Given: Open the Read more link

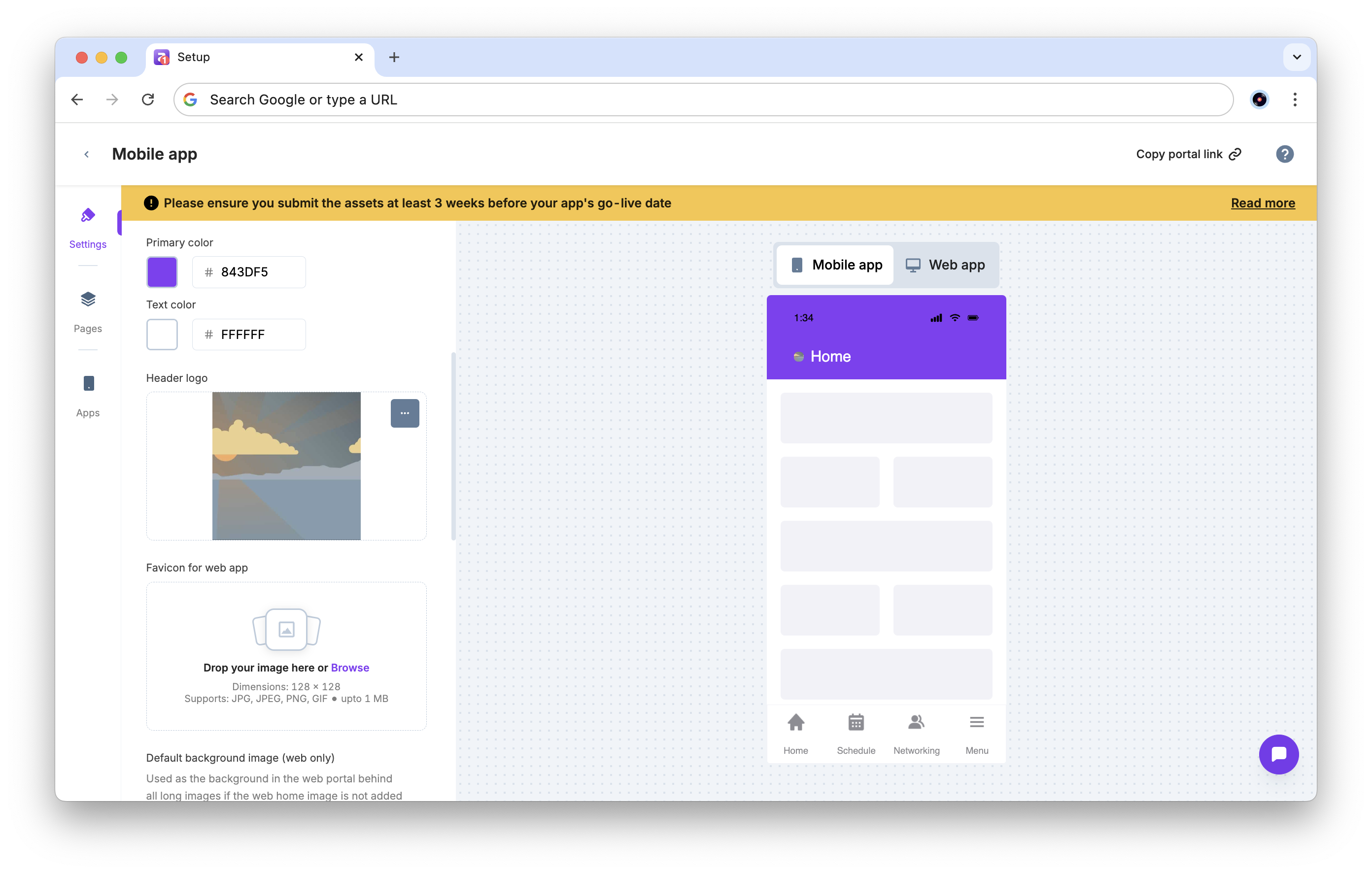Looking at the screenshot, I should (x=1263, y=203).
